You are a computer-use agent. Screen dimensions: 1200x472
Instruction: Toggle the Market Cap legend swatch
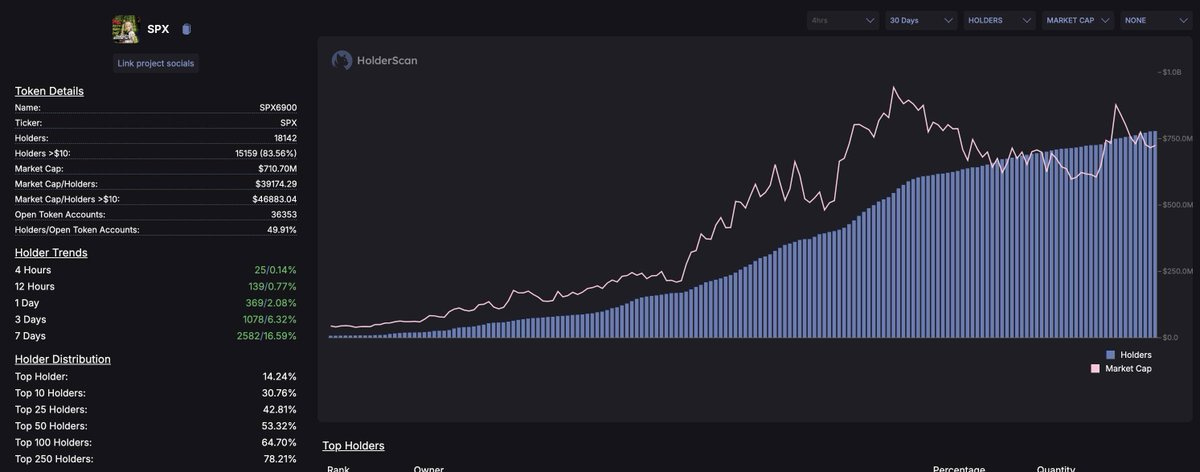tap(1095, 369)
